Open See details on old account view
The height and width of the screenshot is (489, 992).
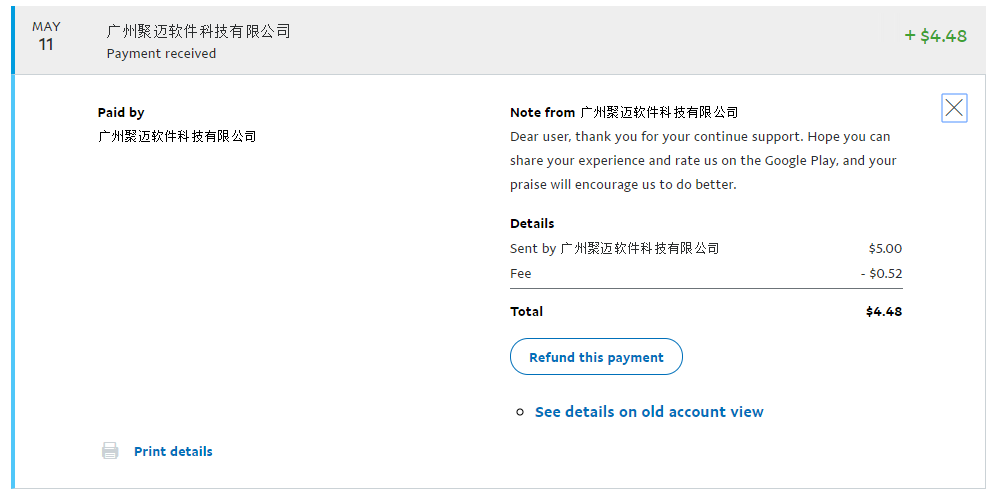[x=648, y=412]
